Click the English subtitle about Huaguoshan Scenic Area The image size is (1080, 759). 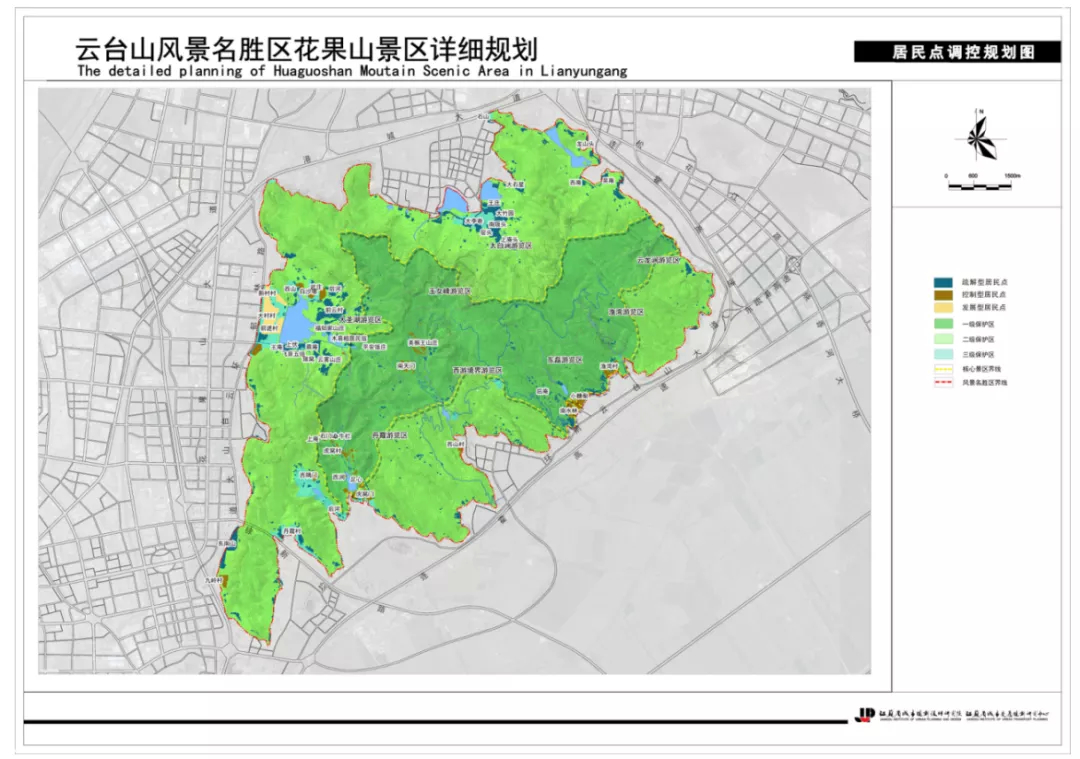coord(352,70)
